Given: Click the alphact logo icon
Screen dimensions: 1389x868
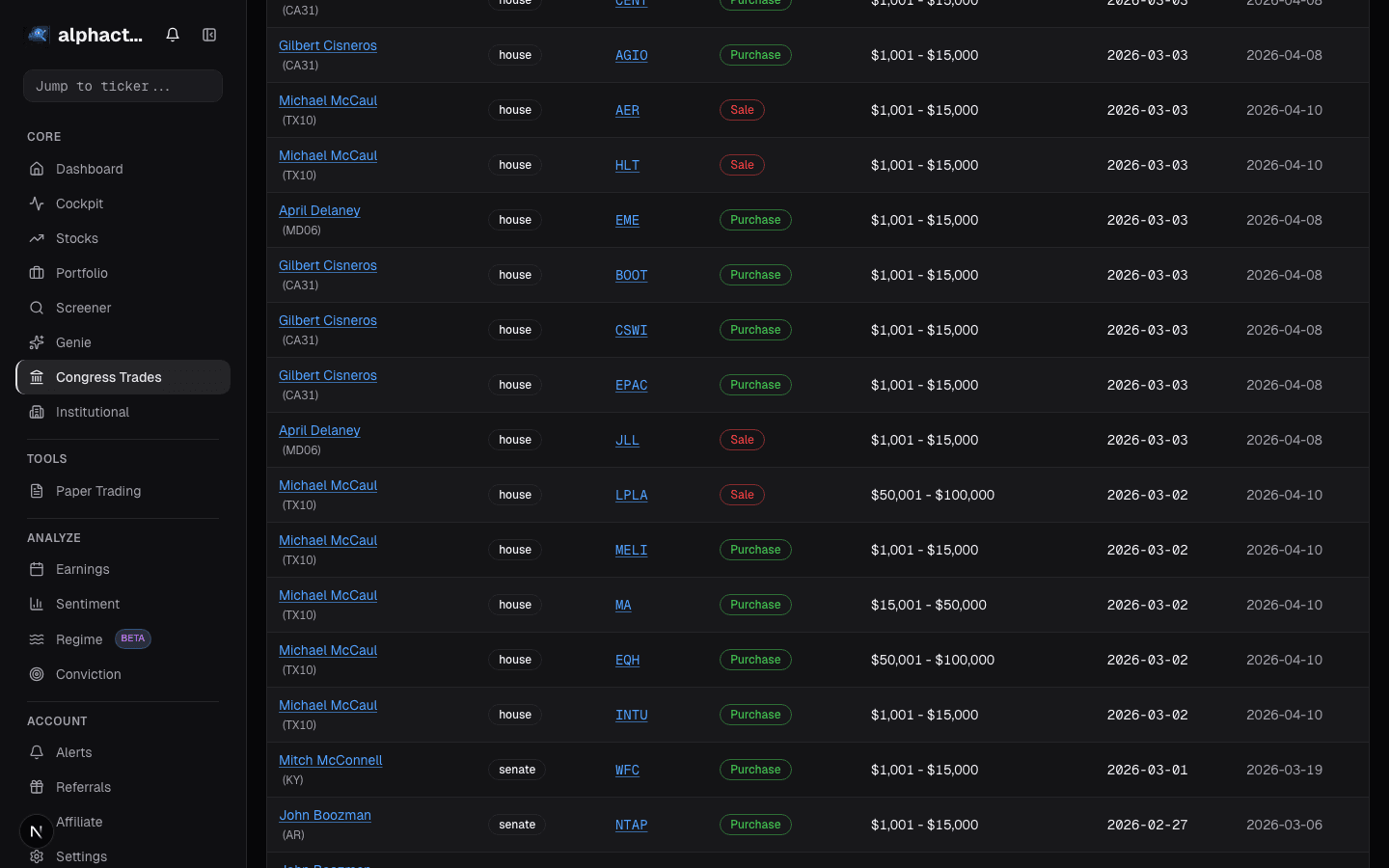Looking at the screenshot, I should [x=39, y=35].
